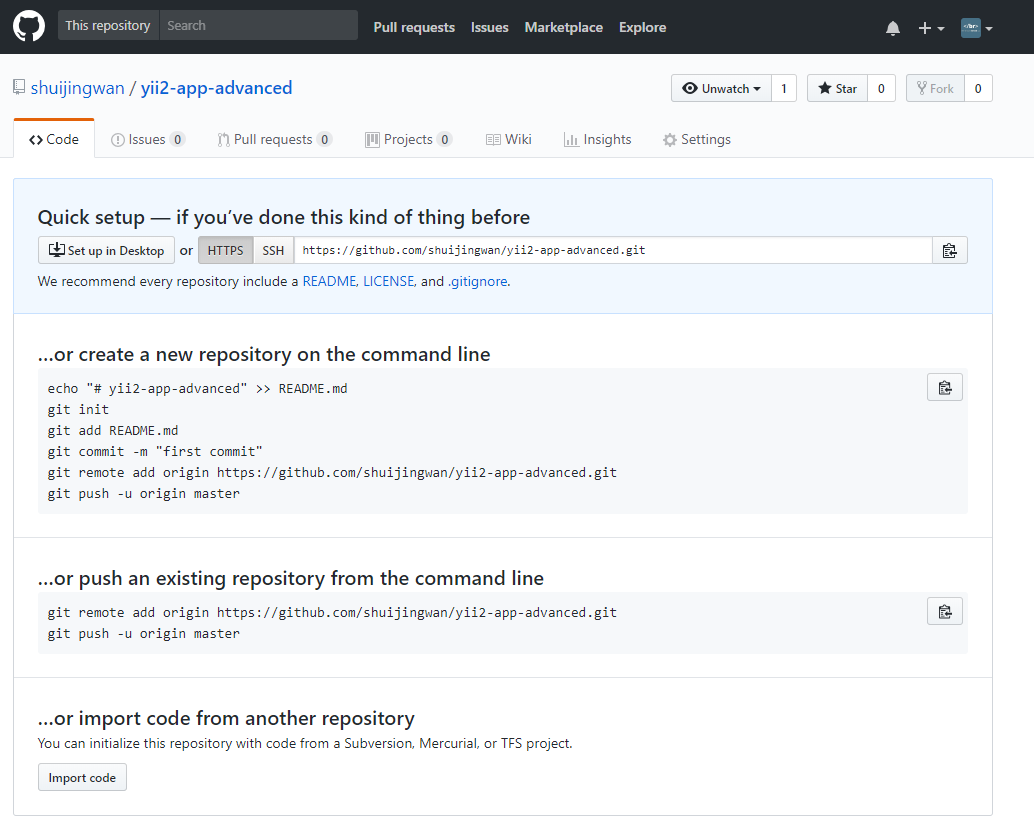The image size is (1034, 837).
Task: Copy the push existing repository commands
Action: click(x=944, y=612)
